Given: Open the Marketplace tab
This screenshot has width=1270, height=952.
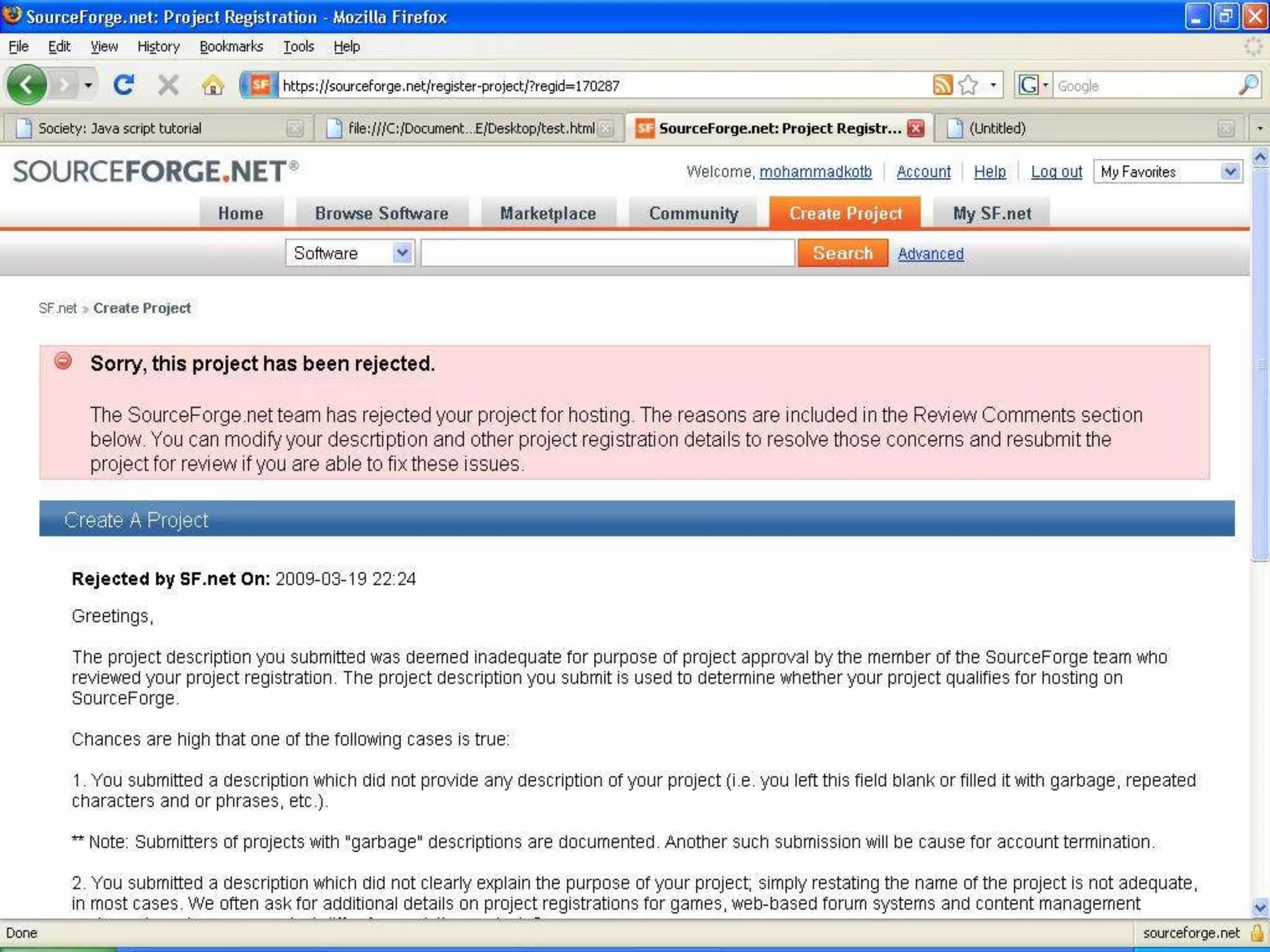Looking at the screenshot, I should coord(548,213).
